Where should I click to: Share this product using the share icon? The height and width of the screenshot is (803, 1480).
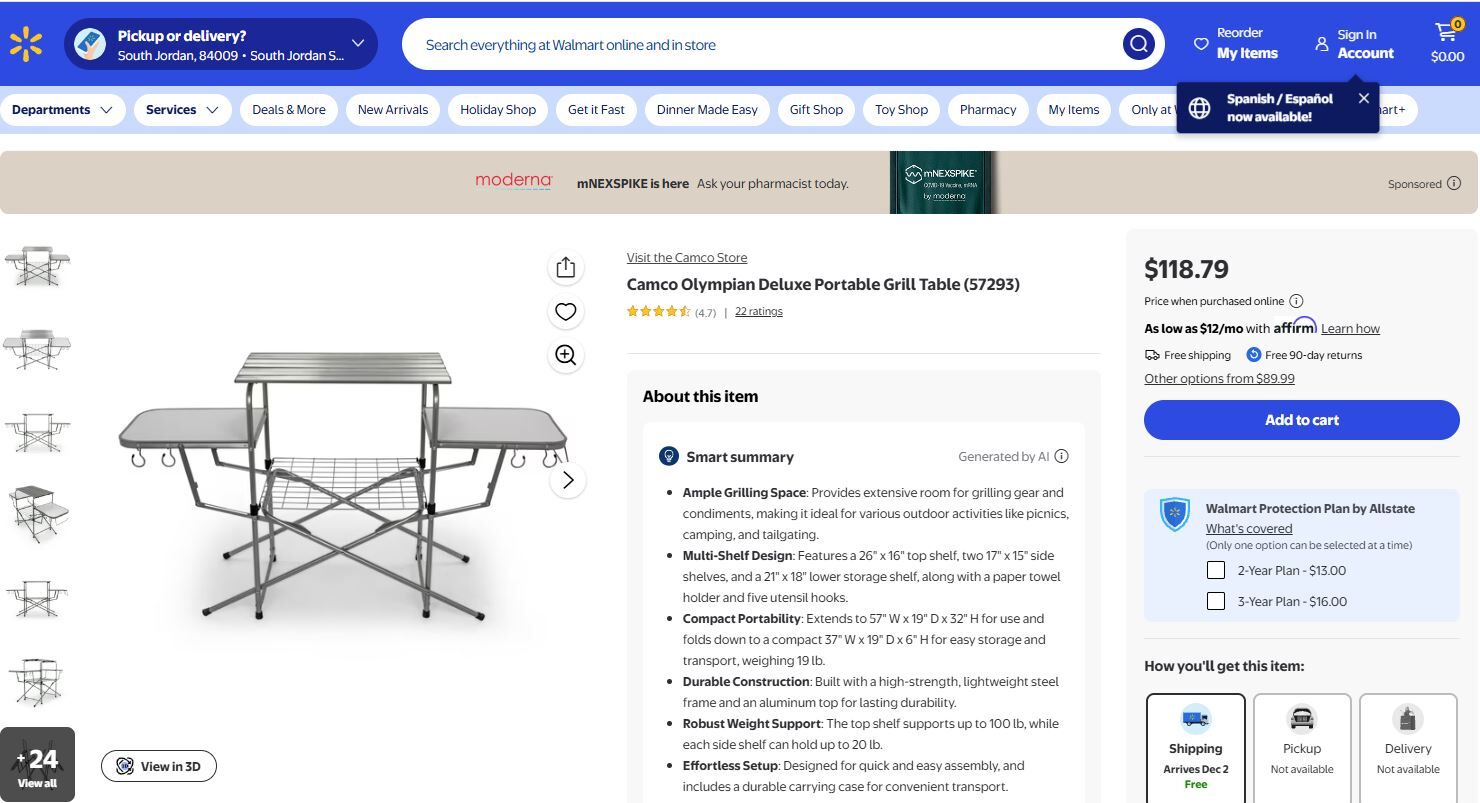coord(566,267)
